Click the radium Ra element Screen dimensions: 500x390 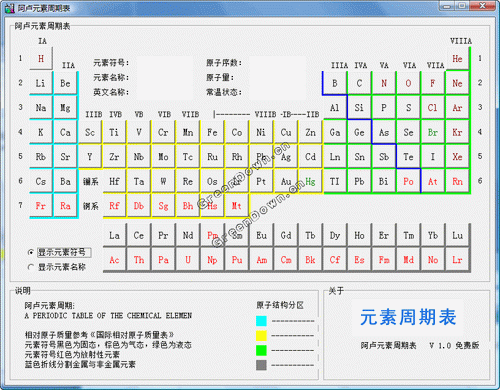pyautogui.click(x=65, y=206)
